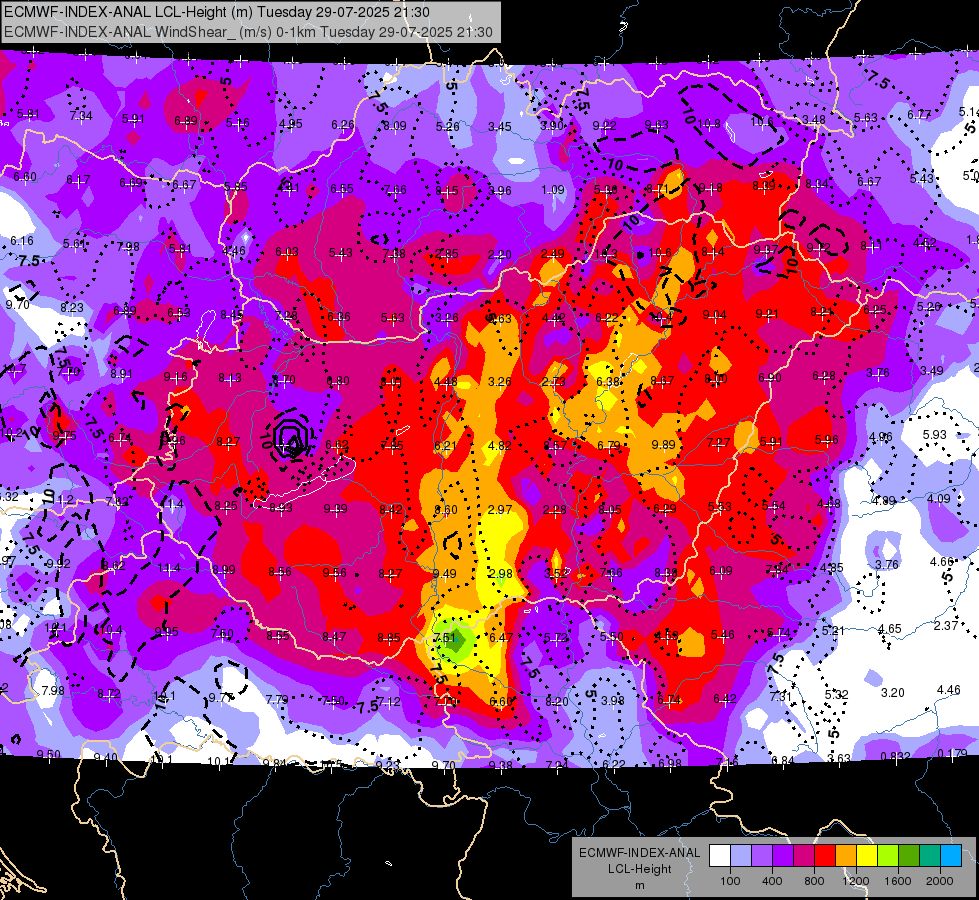Click the red legend color box

click(x=825, y=856)
